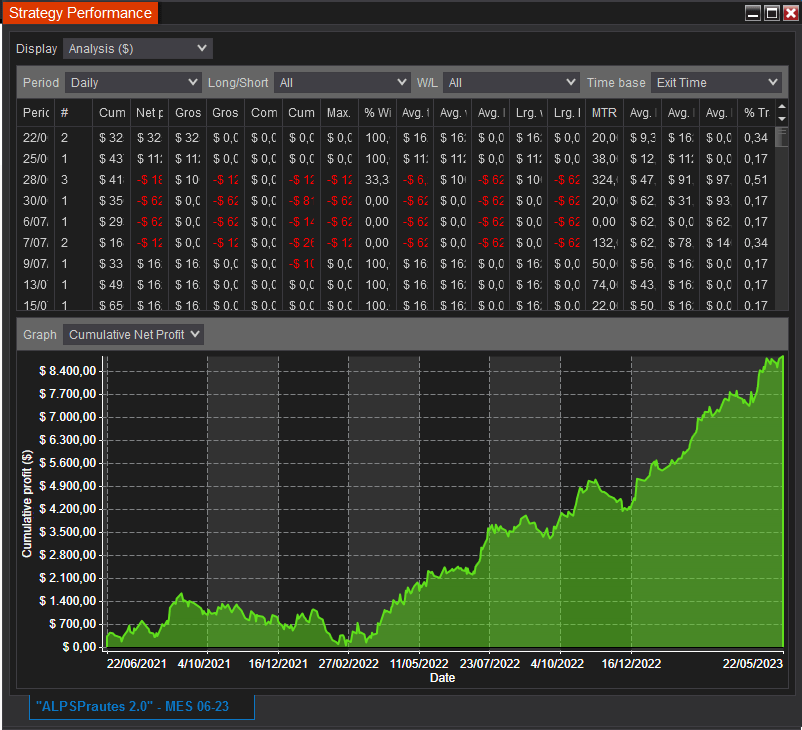The image size is (802, 730).
Task: Select the ALPSPrautes 2.0 MES 06-23 tab
Action: tap(142, 706)
